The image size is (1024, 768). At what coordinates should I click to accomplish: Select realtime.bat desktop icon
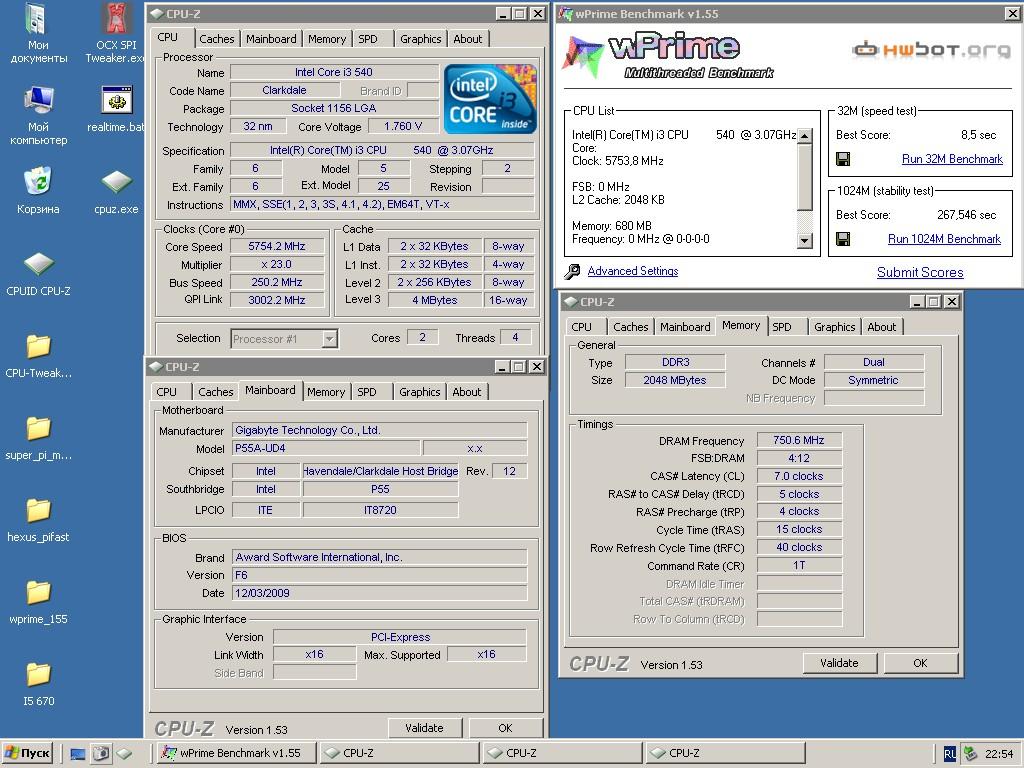tap(116, 109)
